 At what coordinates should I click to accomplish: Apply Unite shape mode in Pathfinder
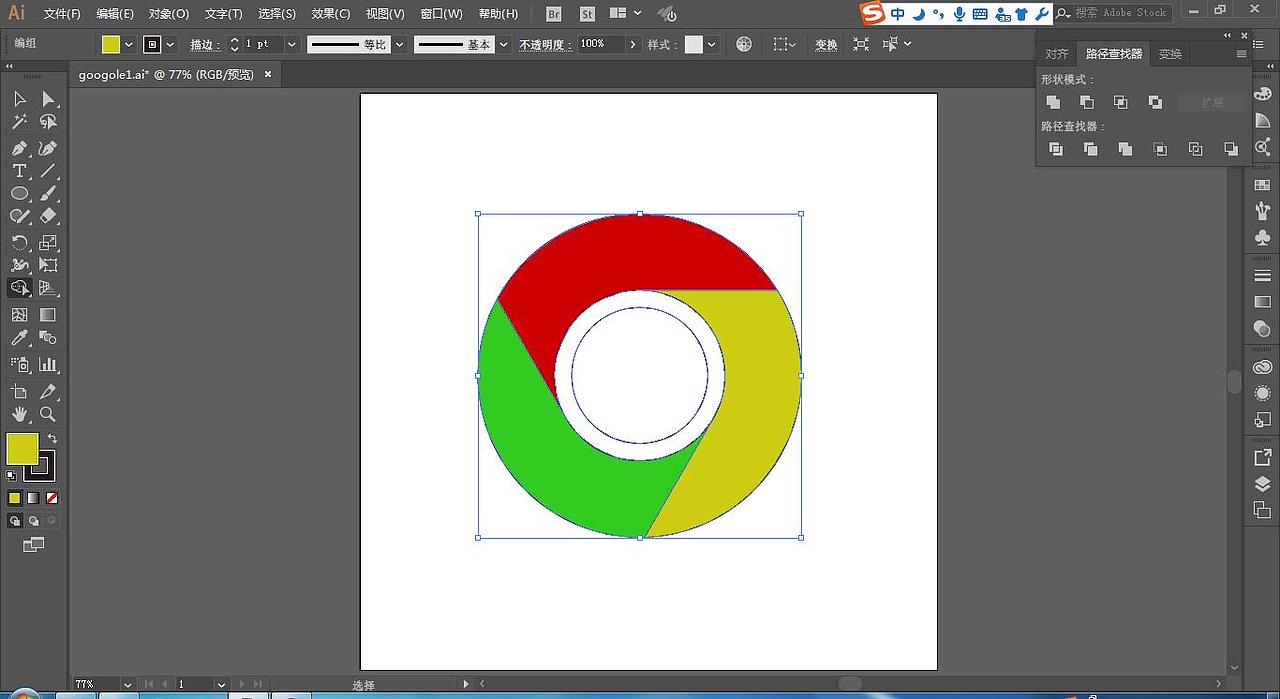[x=1054, y=101]
